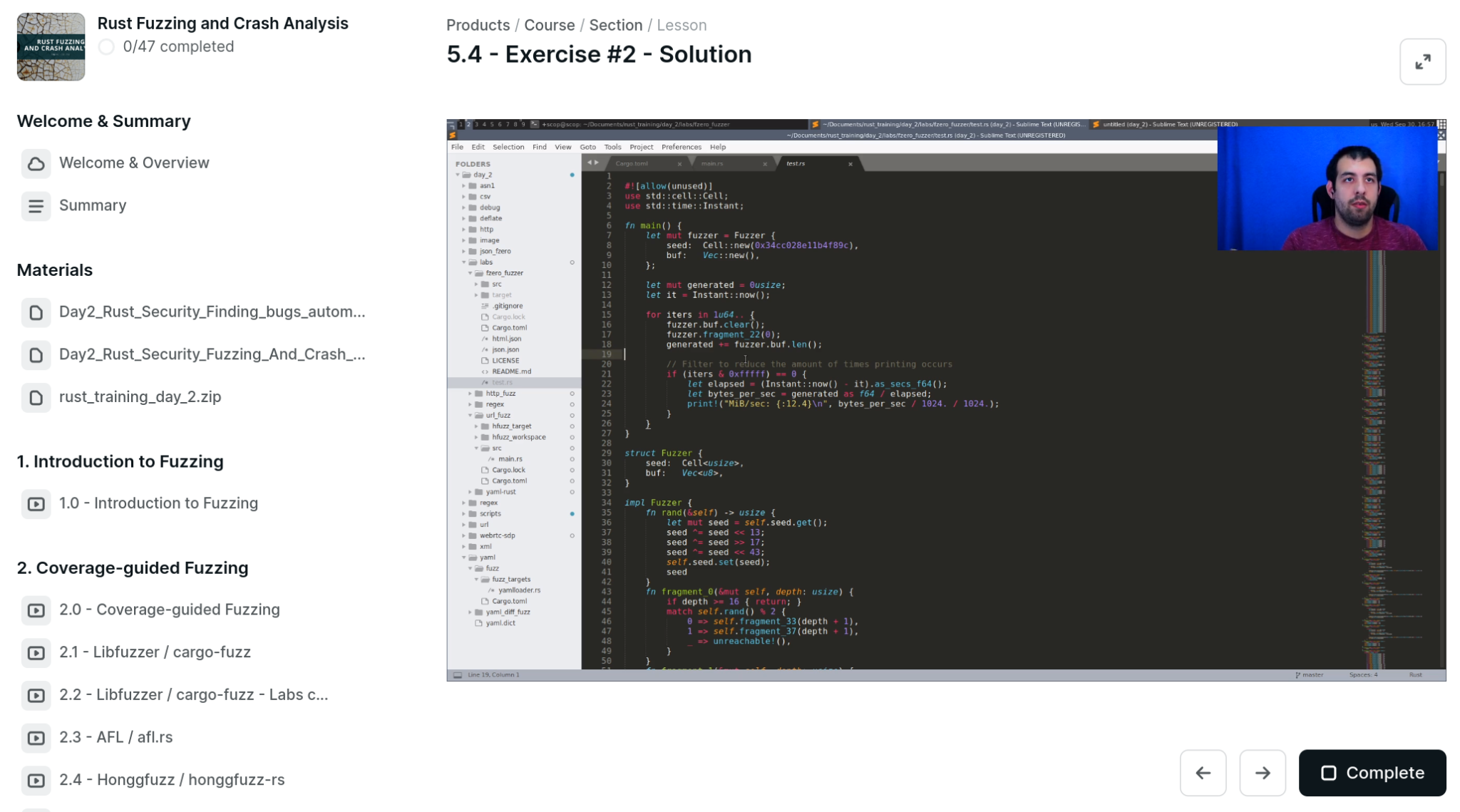
Task: Open the 2.4 - Honggfuzz / honggfuzz-rs lesson
Action: (172, 779)
